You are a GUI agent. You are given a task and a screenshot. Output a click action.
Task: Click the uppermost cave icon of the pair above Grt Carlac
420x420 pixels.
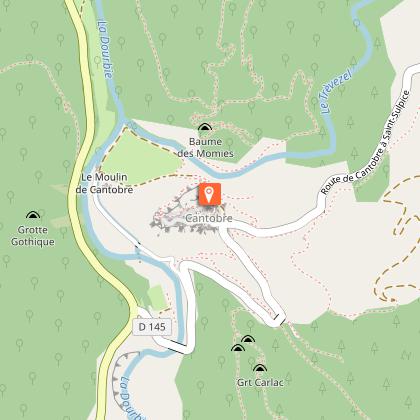coord(248,339)
